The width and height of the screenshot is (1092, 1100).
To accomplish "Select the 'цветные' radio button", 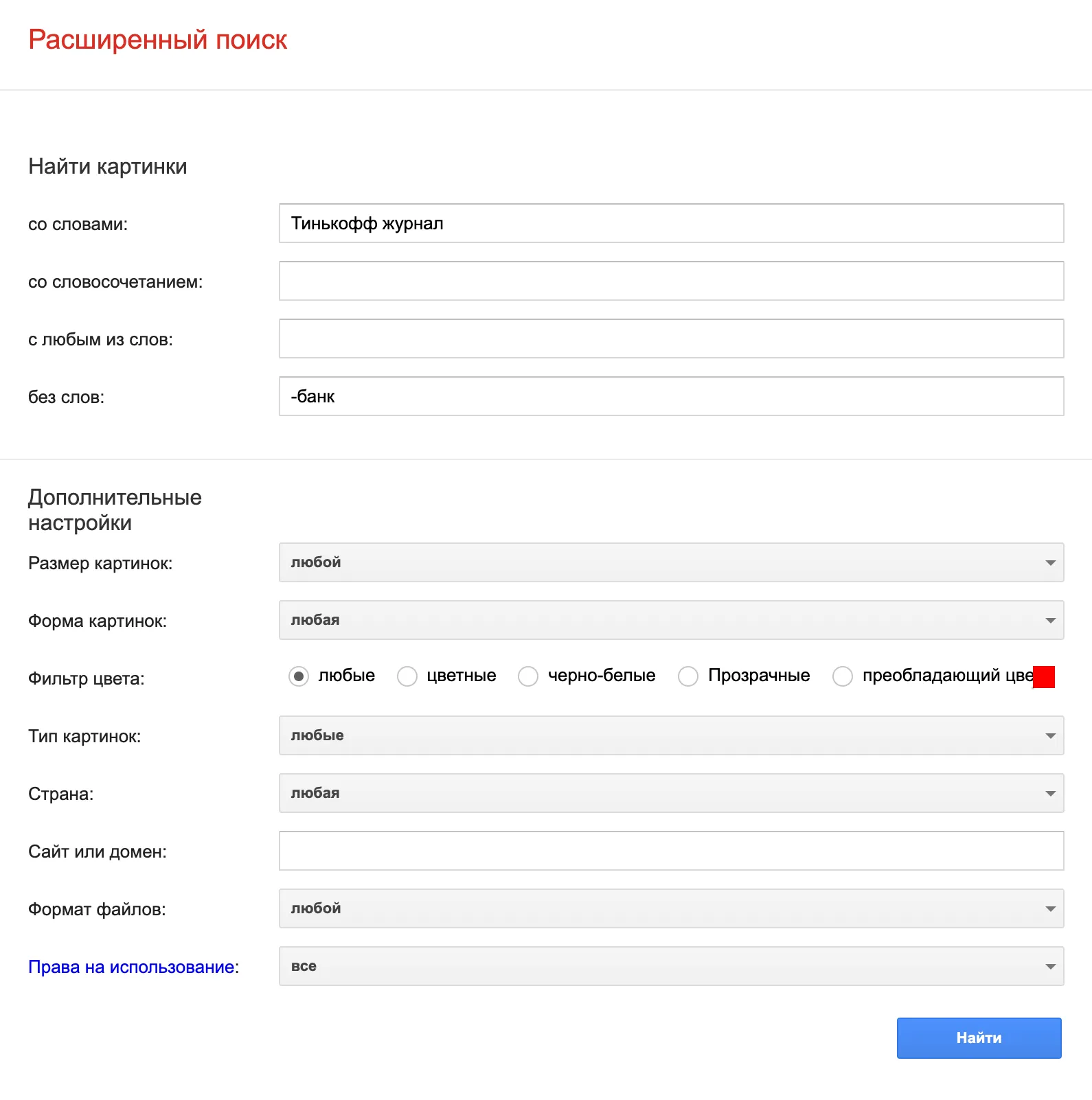I will click(407, 676).
